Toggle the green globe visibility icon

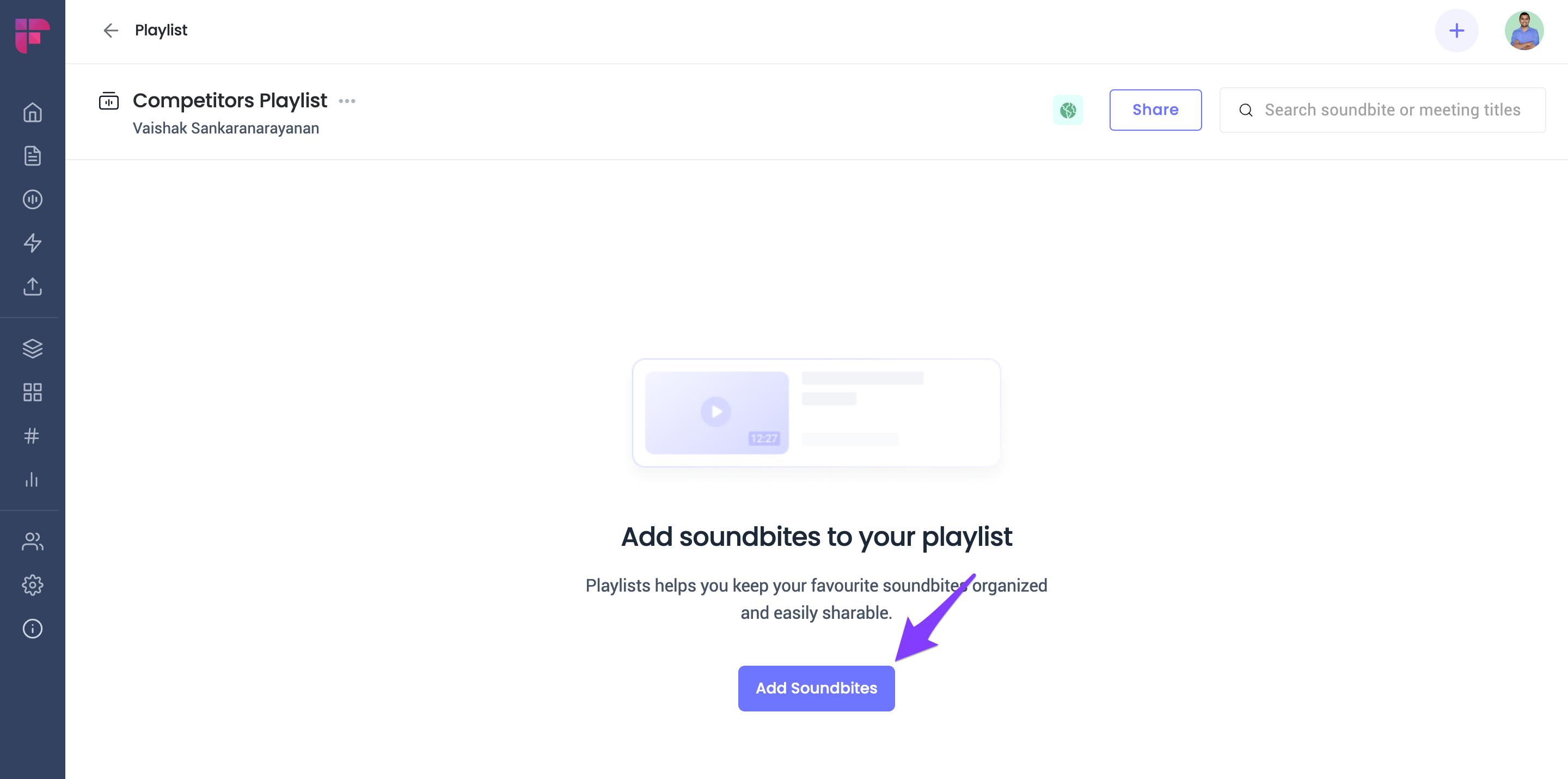pyautogui.click(x=1068, y=110)
